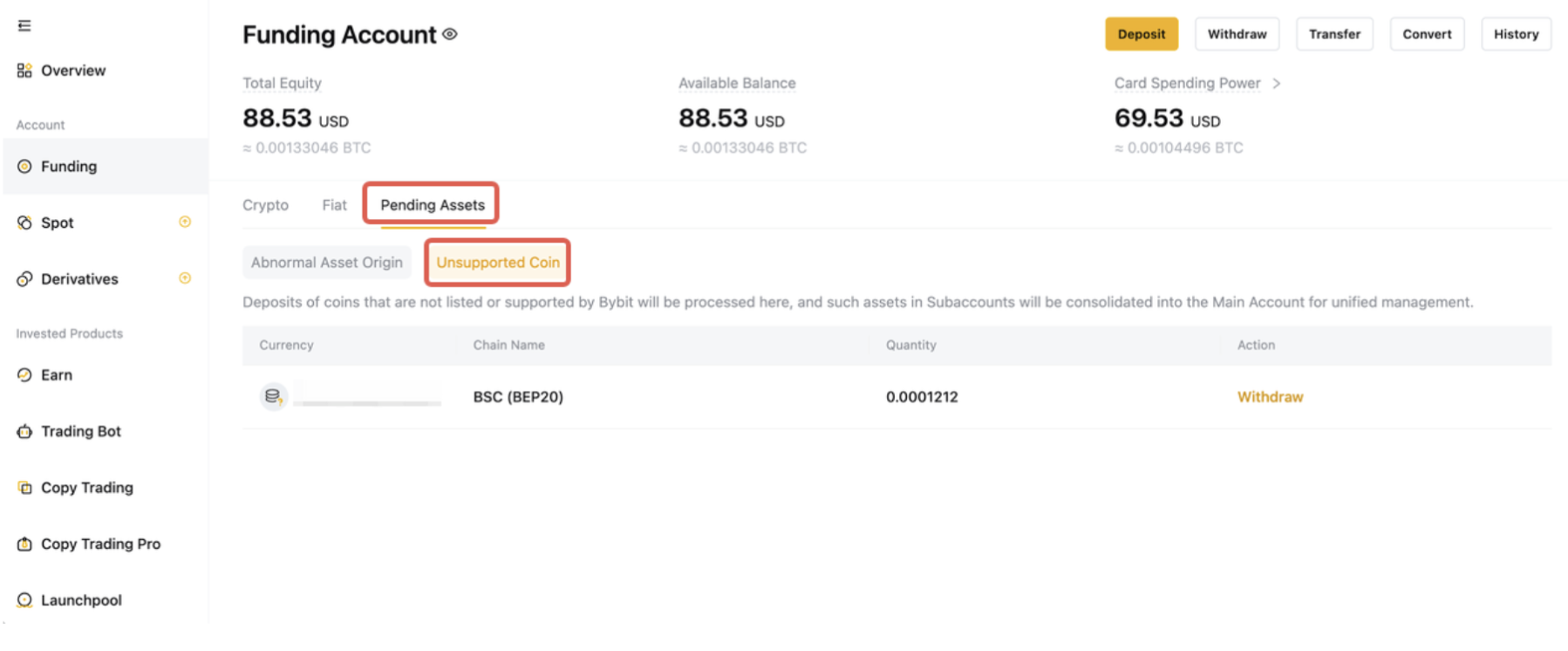Open the Fiat tab
This screenshot has width=1568, height=651.
coord(334,205)
